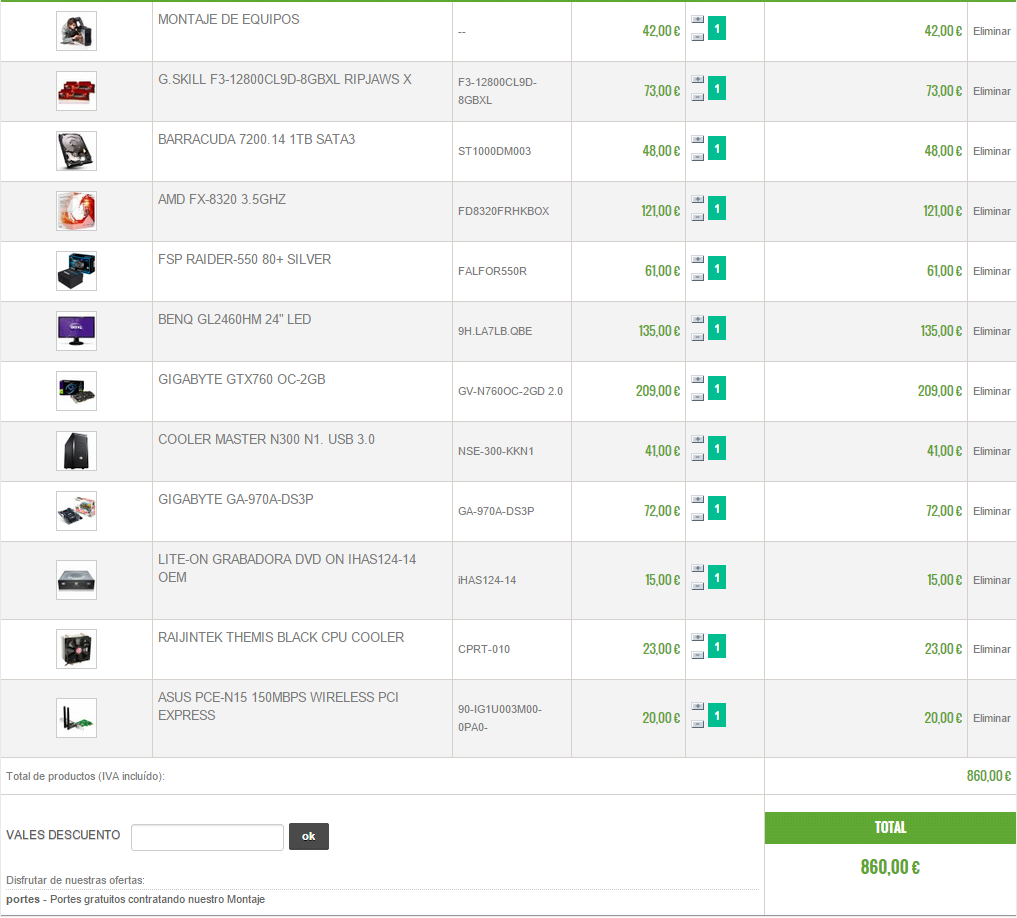Select the quantity box for AMD FX-8320
This screenshot has width=1017, height=918.
point(717,208)
